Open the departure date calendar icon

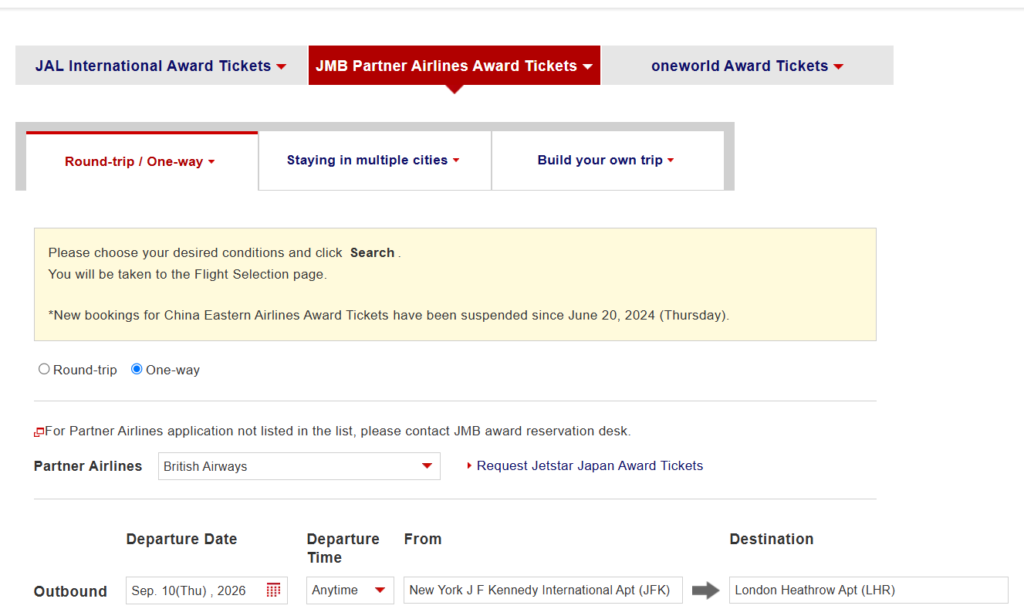point(274,590)
